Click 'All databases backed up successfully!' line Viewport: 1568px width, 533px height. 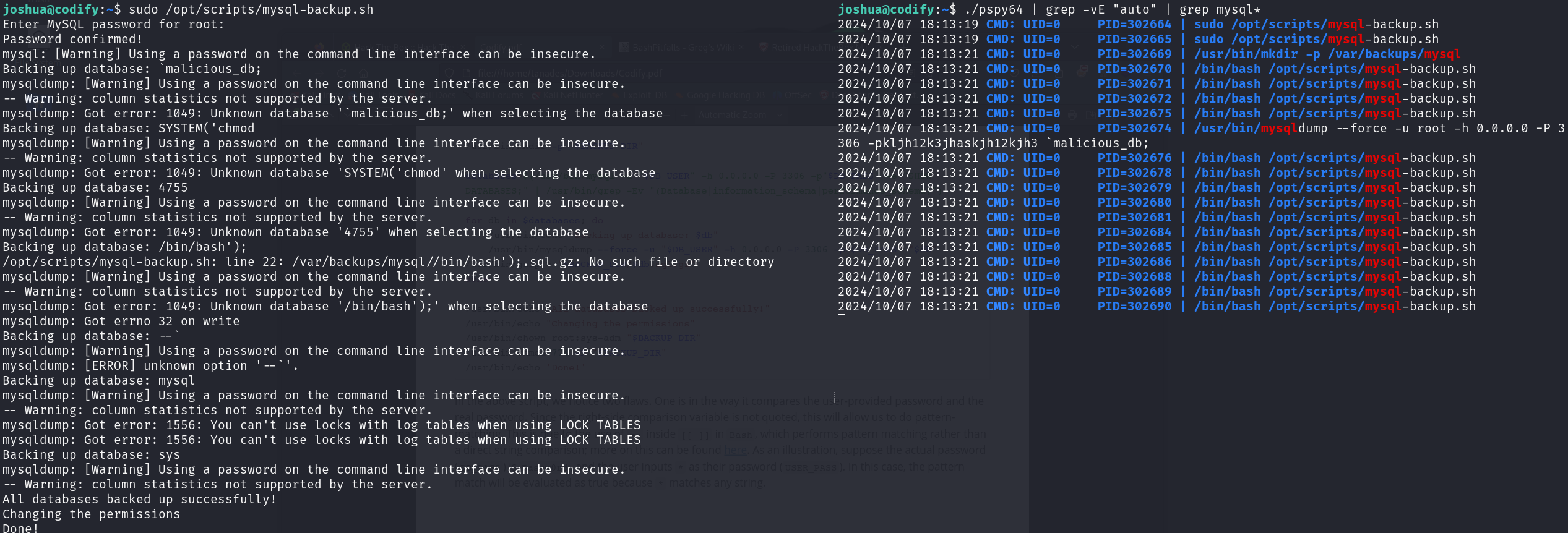coord(140,499)
